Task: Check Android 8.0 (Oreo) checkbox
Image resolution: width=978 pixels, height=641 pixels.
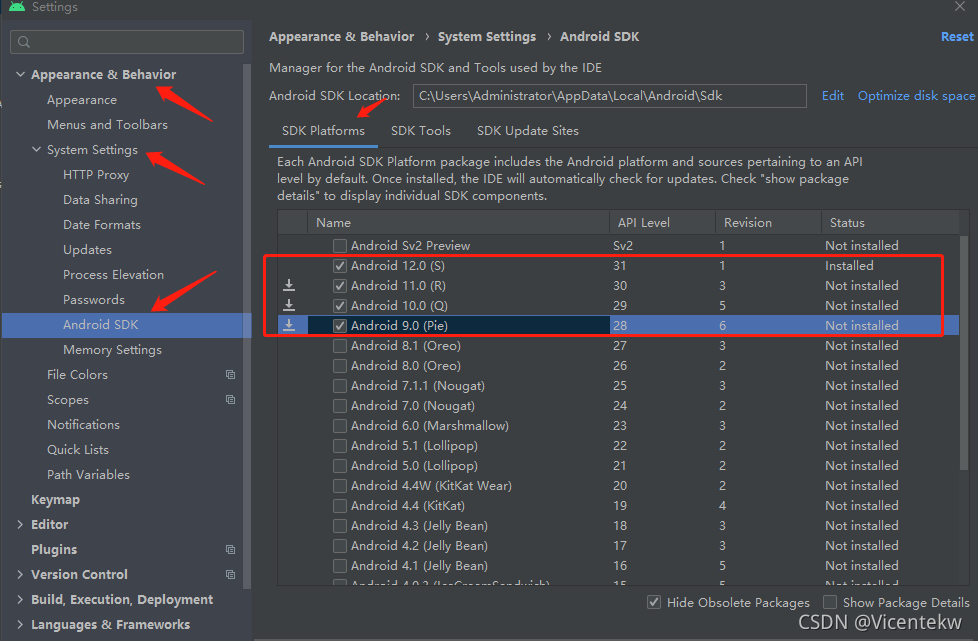Action: click(339, 365)
